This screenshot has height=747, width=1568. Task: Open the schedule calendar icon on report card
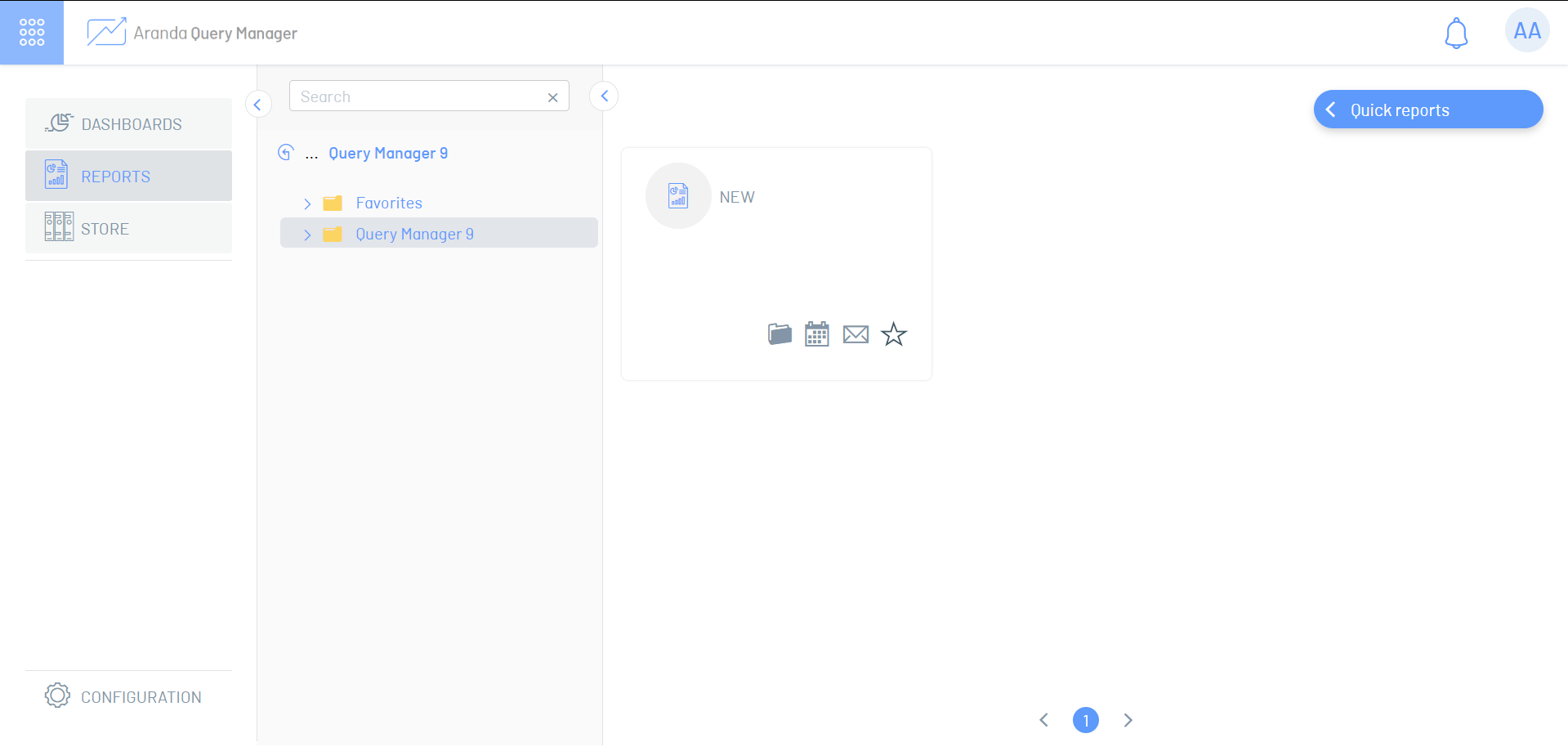click(816, 333)
